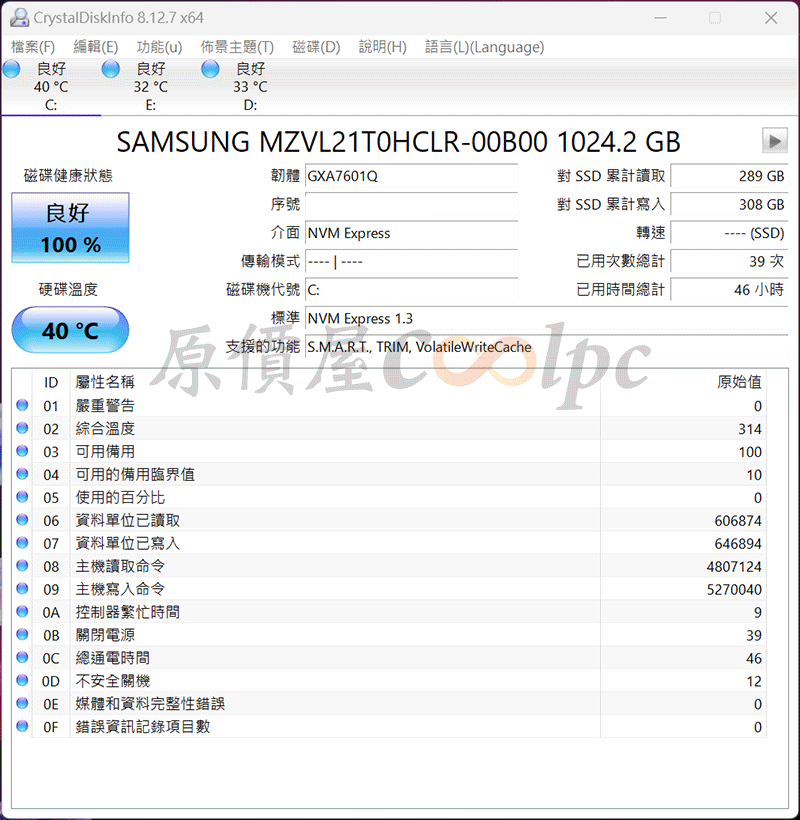Viewport: 800px width, 820px height.
Task: Click the power on count value 39 次
Action: tap(729, 261)
